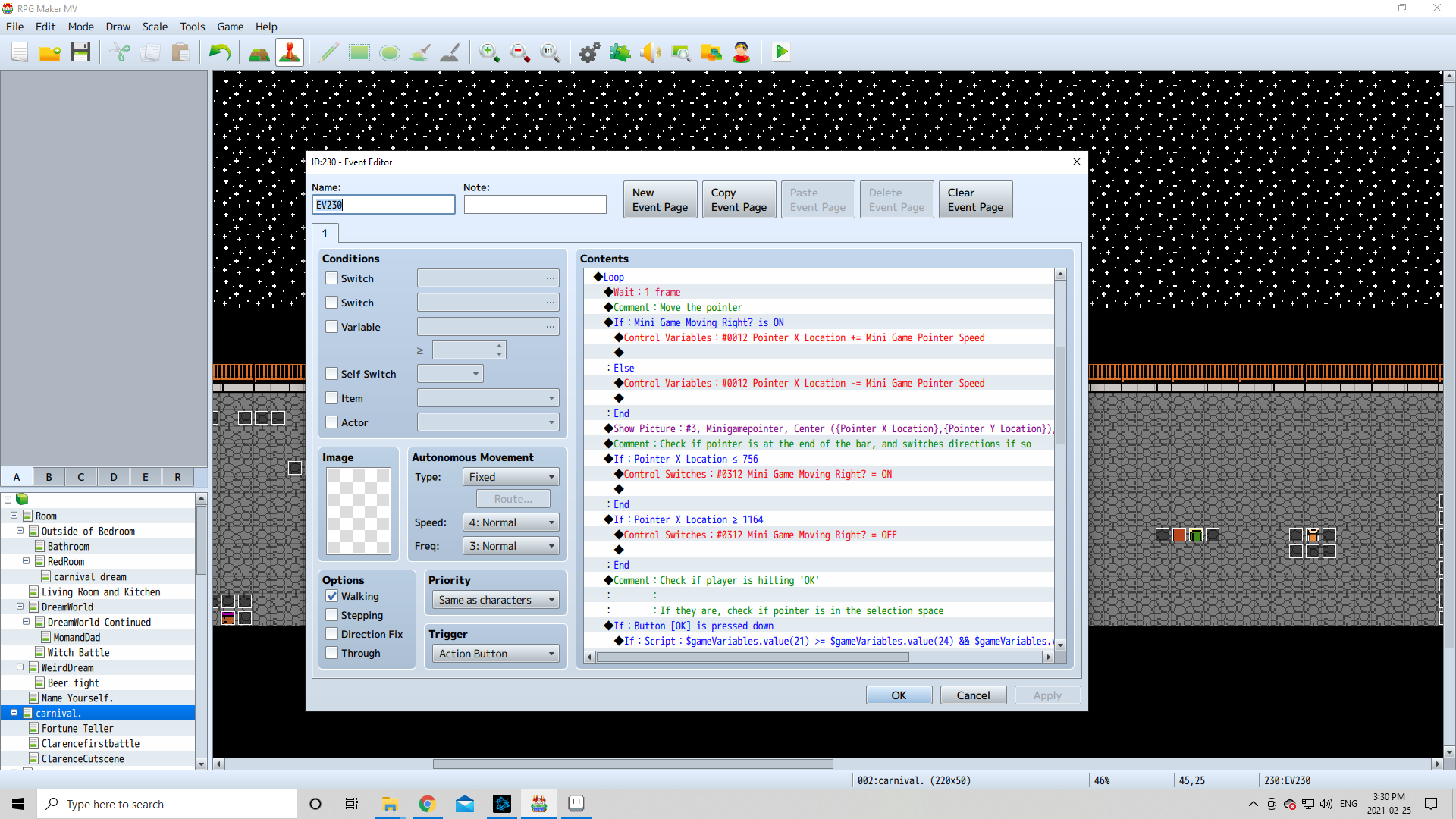Collapse the RedRoom tree node
This screenshot has height=819, width=1456.
[26, 561]
